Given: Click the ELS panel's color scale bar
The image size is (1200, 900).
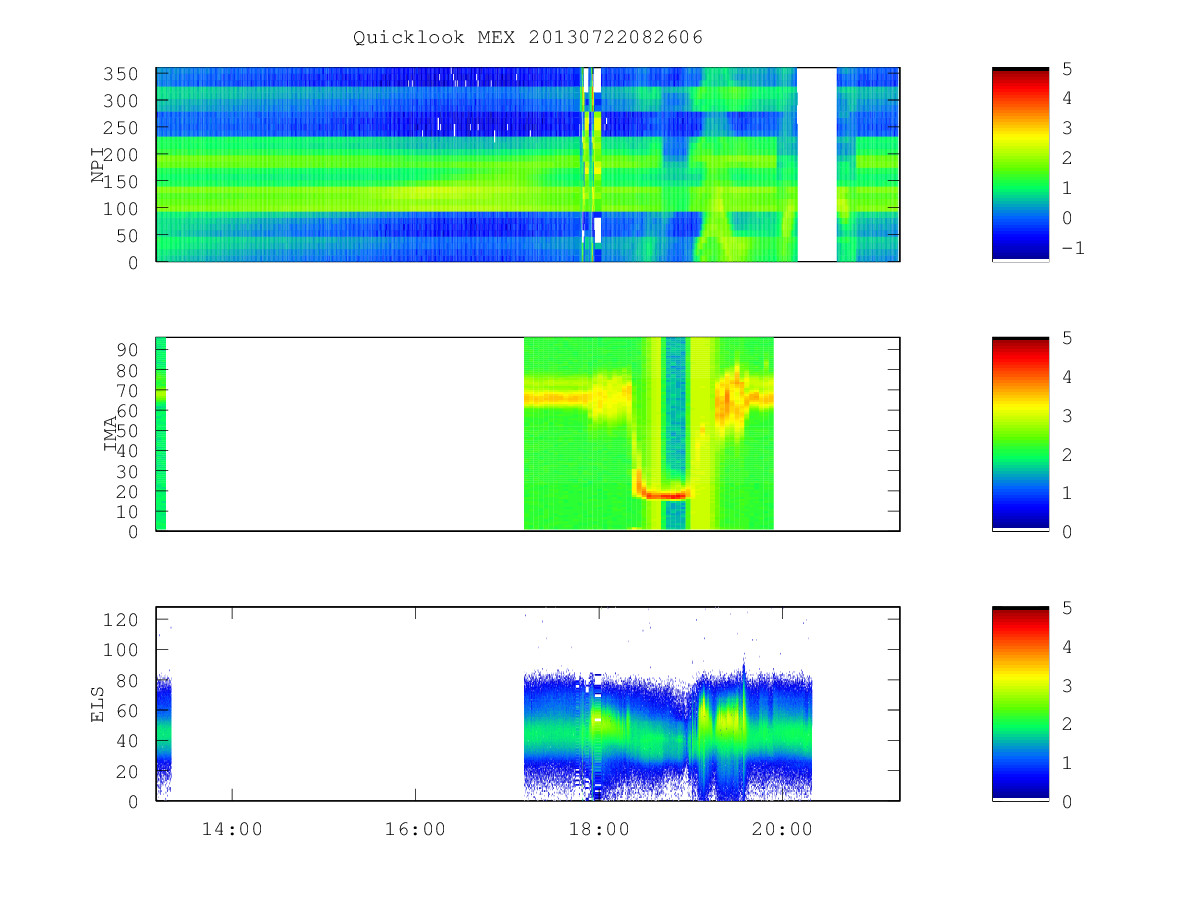Looking at the screenshot, I should 1020,703.
